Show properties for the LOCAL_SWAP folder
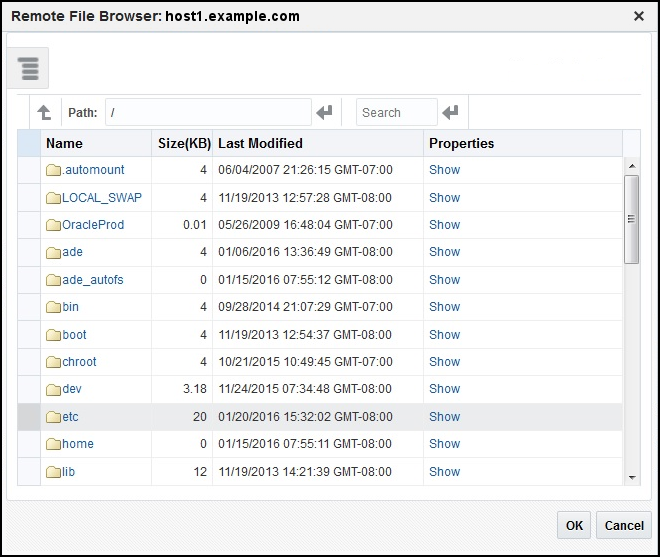The image size is (660, 557). [444, 198]
